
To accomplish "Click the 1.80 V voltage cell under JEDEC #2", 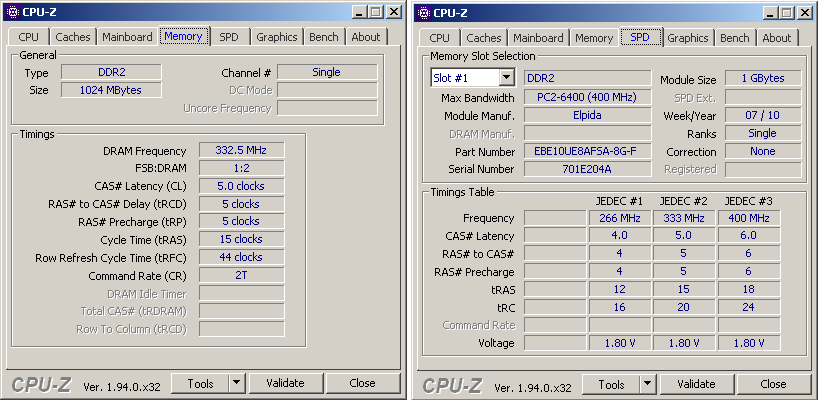I will click(684, 343).
